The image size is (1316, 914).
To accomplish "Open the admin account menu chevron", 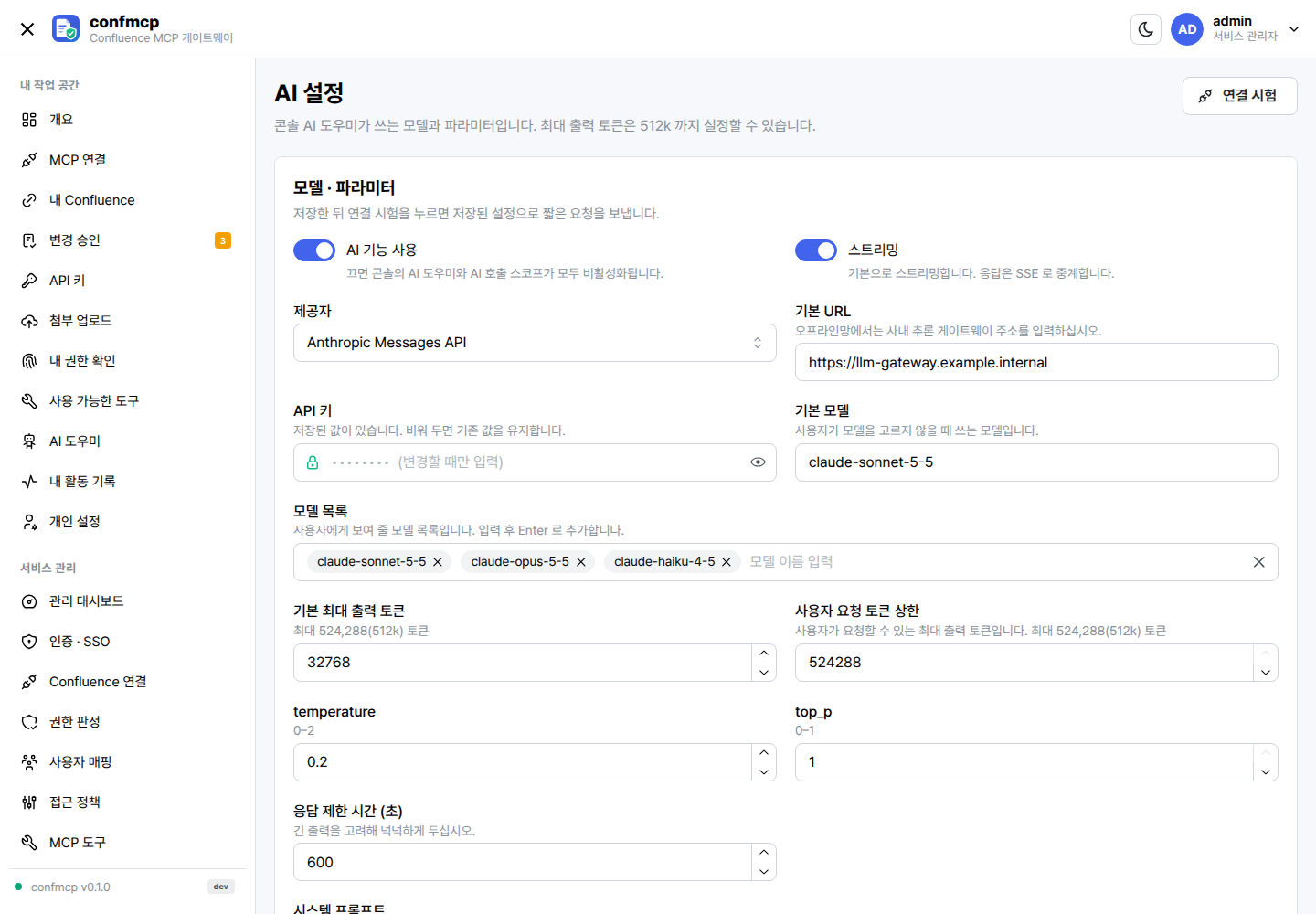I will tap(1294, 29).
